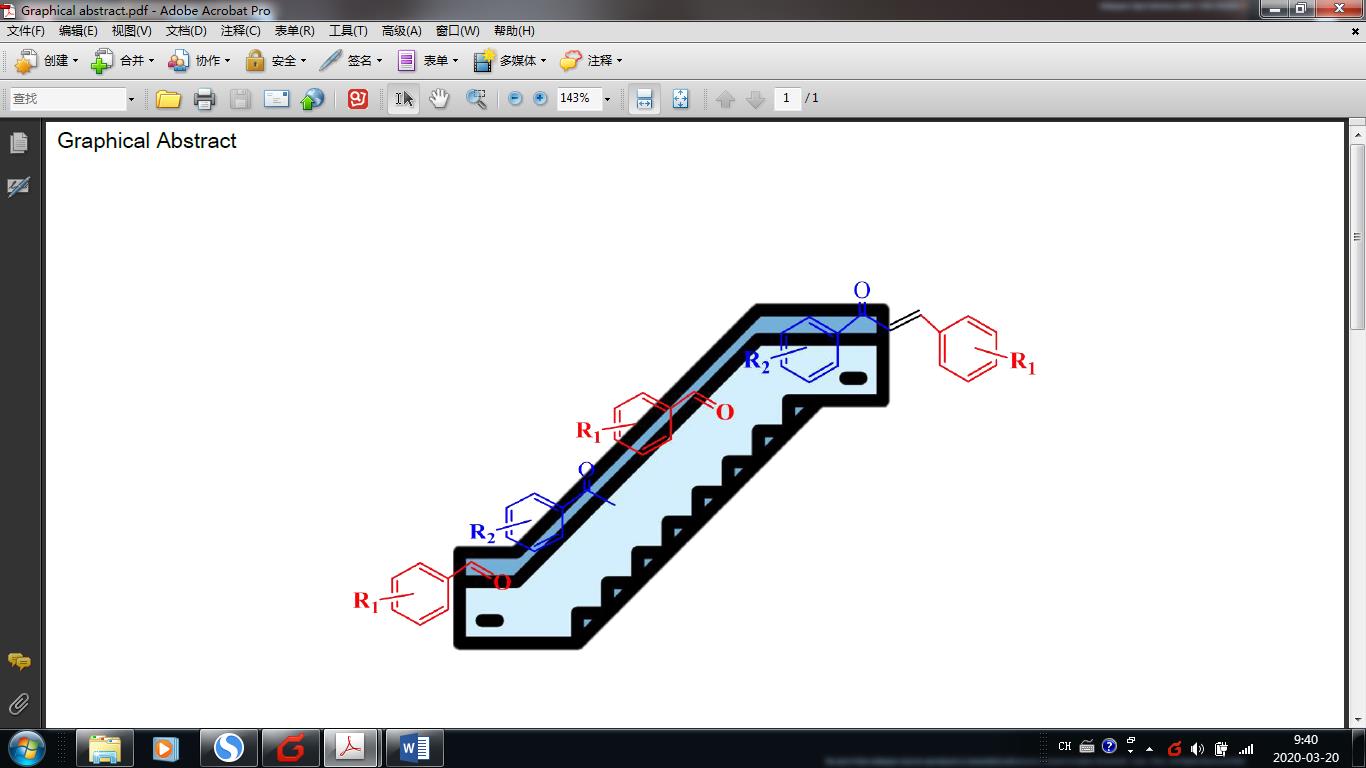This screenshot has height=768, width=1366.
Task: Toggle fit one full page view
Action: click(680, 99)
